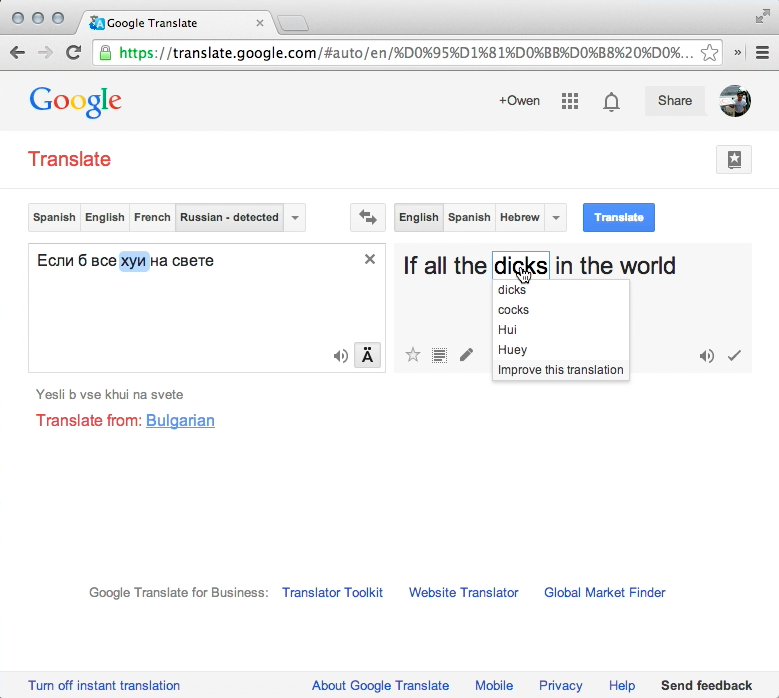Pick the 'cocks' alternative translation
The height and width of the screenshot is (698, 779).
pyautogui.click(x=561, y=310)
